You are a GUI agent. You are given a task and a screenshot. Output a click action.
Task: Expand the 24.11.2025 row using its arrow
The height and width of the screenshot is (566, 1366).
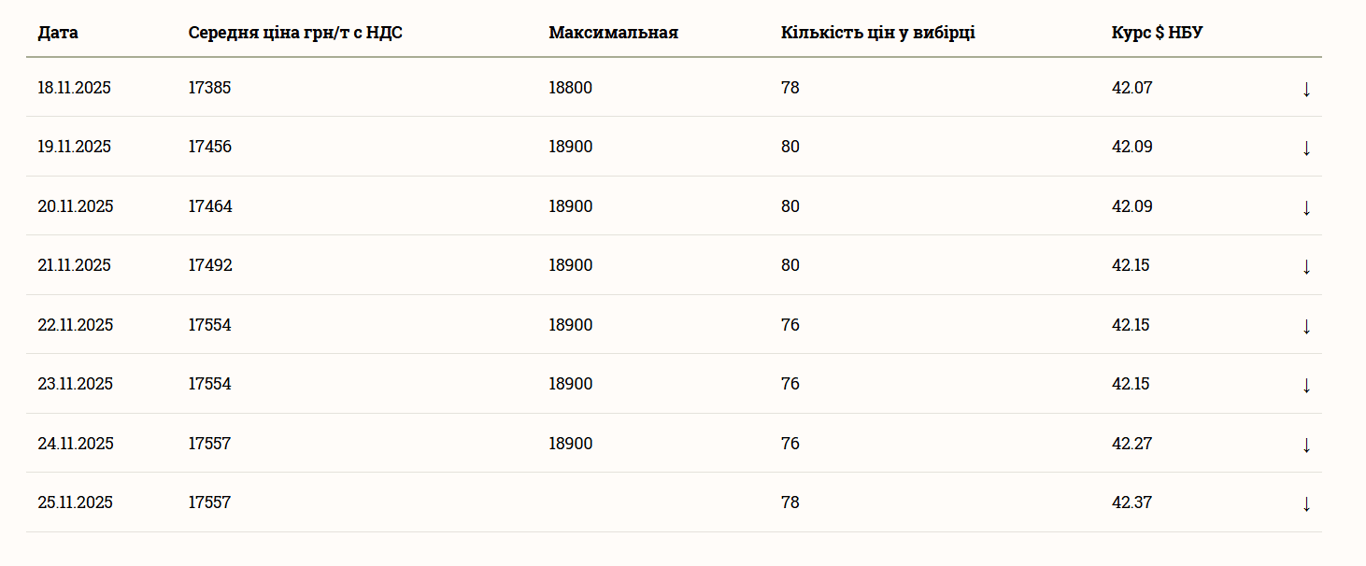pyautogui.click(x=1306, y=445)
